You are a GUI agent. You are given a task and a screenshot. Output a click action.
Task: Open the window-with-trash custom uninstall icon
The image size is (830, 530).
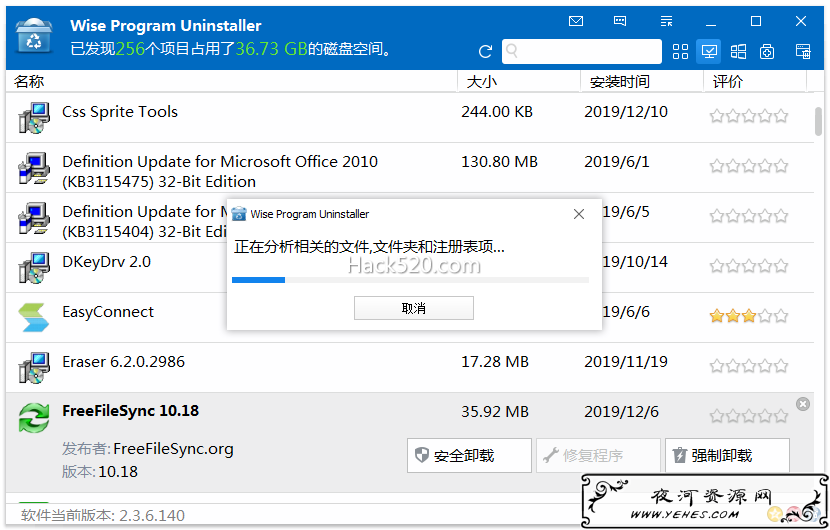coord(803,51)
